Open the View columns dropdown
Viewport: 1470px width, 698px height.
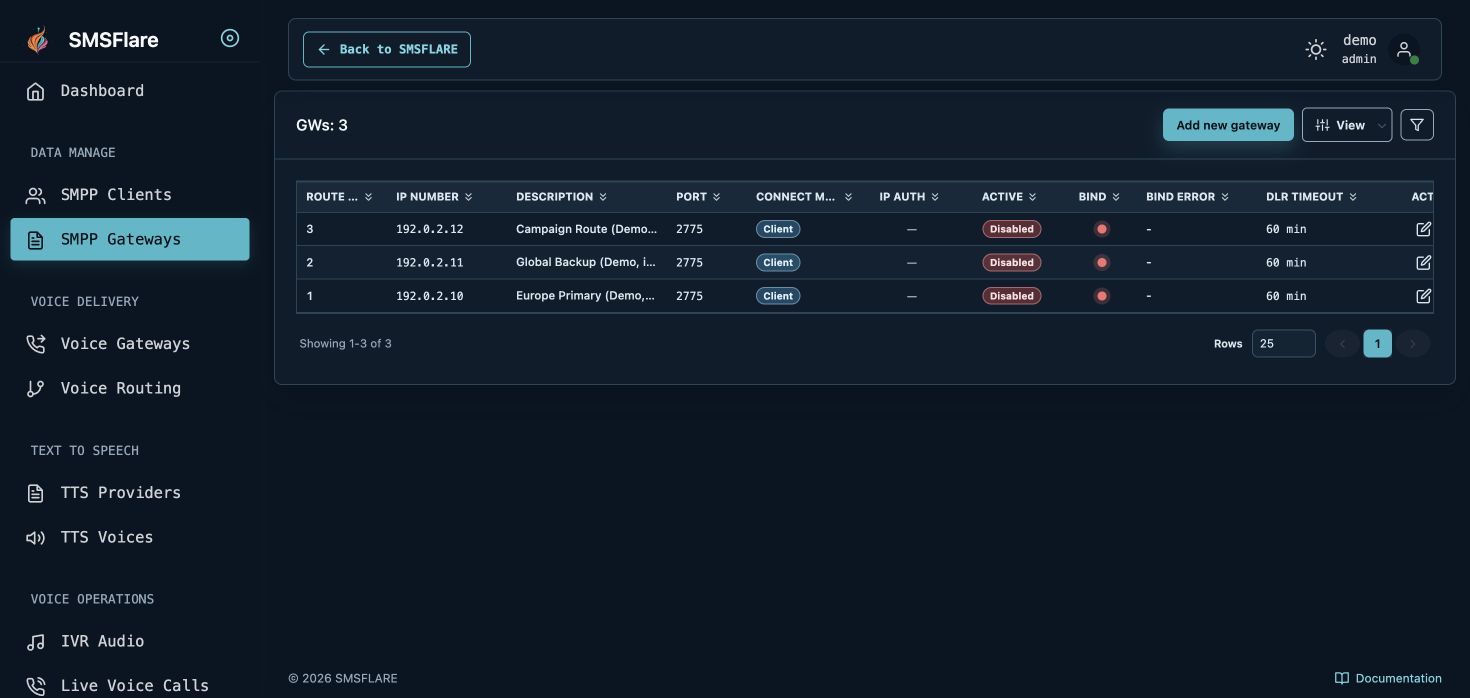pyautogui.click(x=1347, y=125)
